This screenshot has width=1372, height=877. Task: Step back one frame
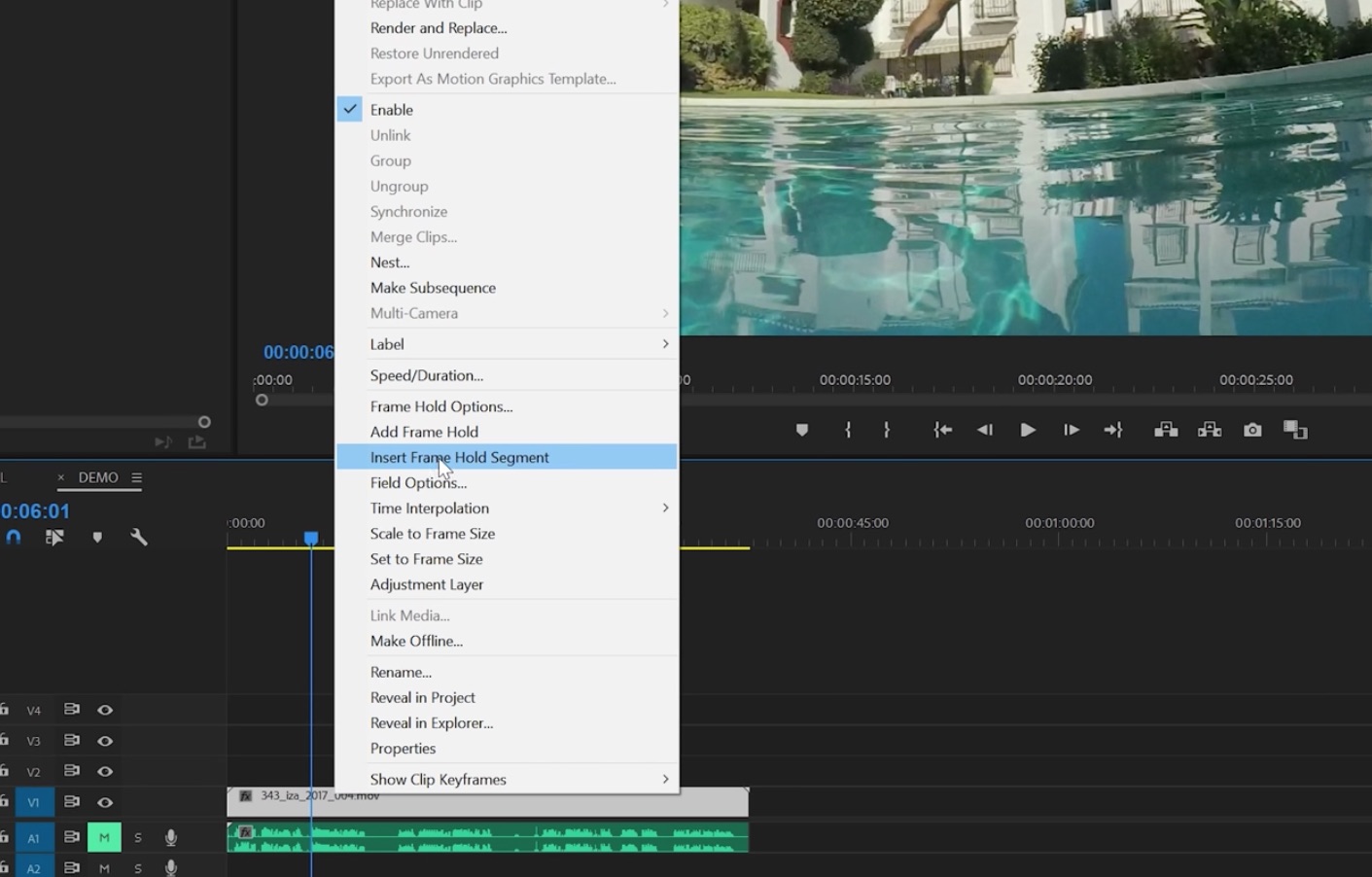(x=985, y=430)
